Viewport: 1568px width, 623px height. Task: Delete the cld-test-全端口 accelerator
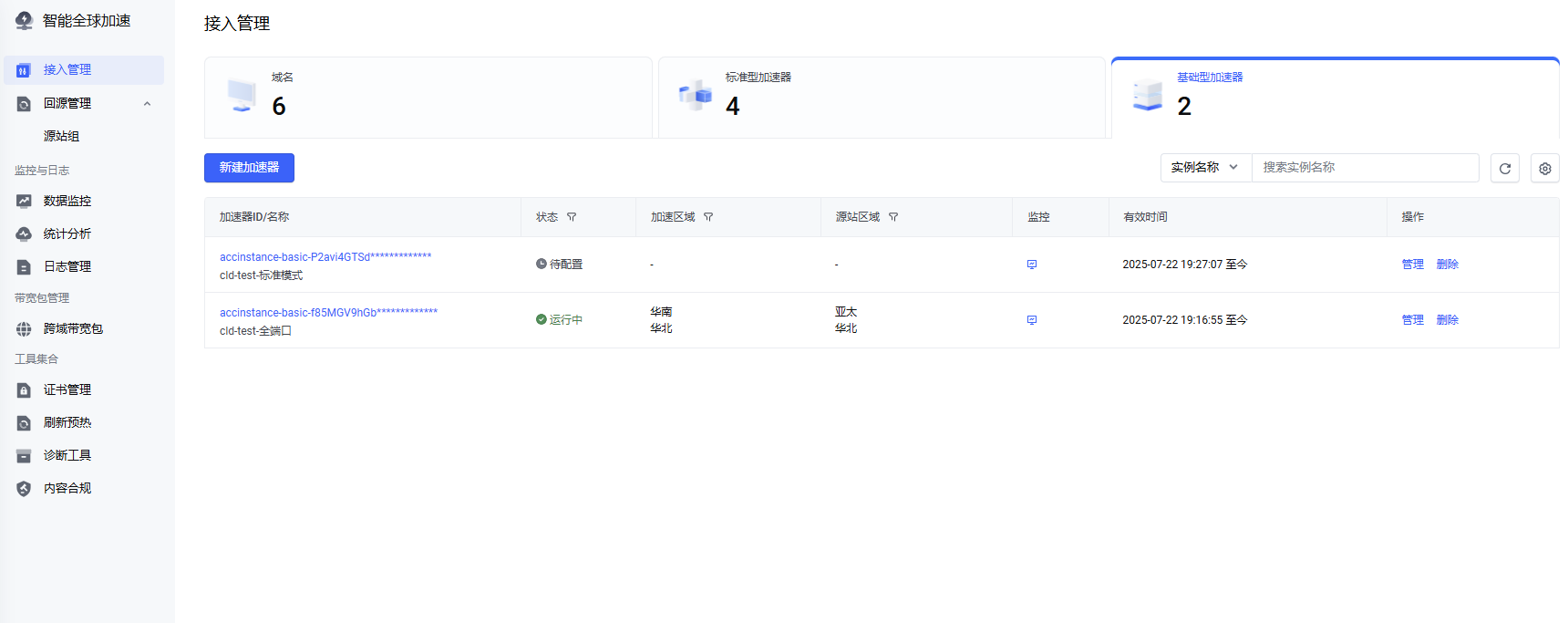tap(1447, 320)
